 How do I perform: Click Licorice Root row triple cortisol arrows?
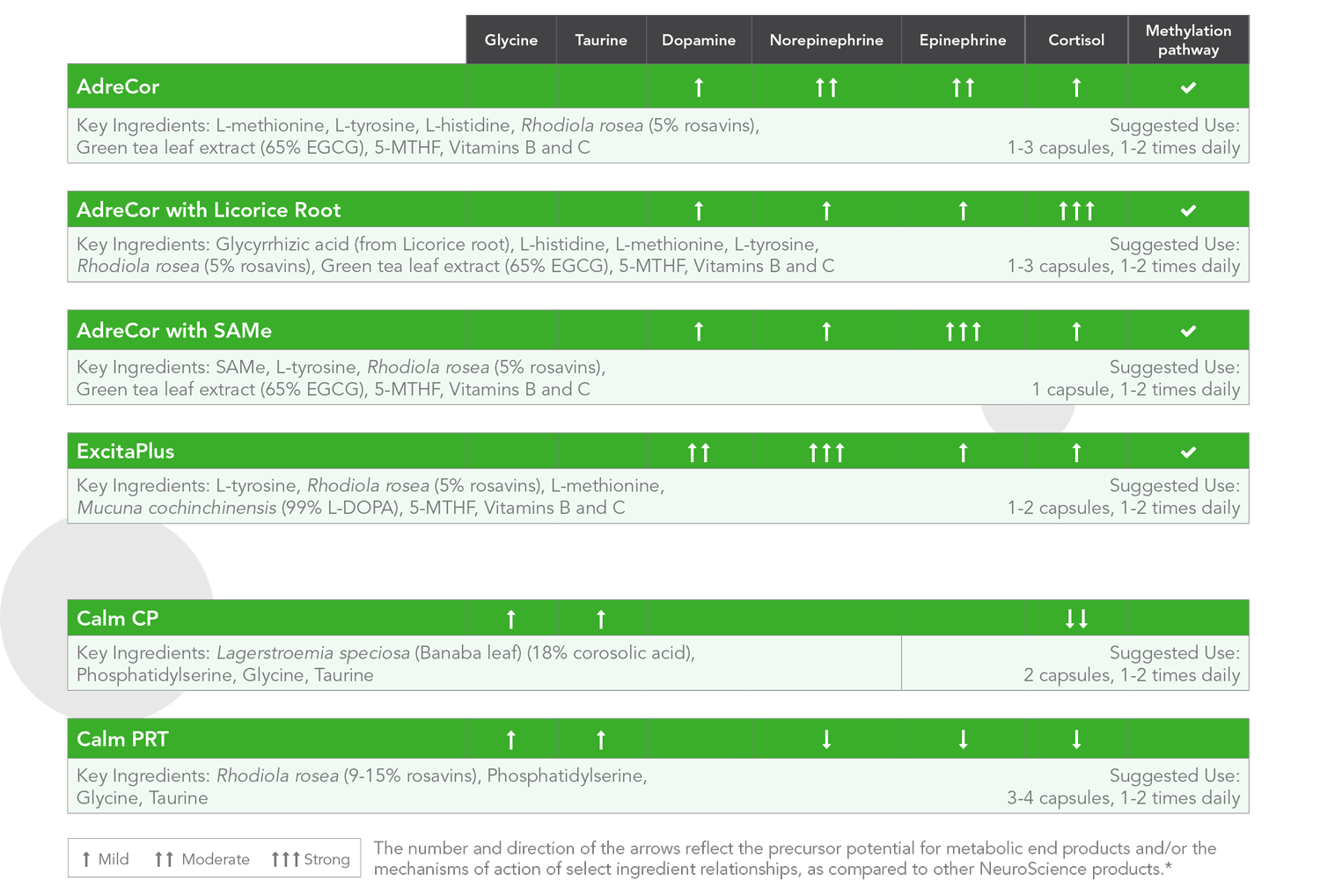[x=1076, y=210]
